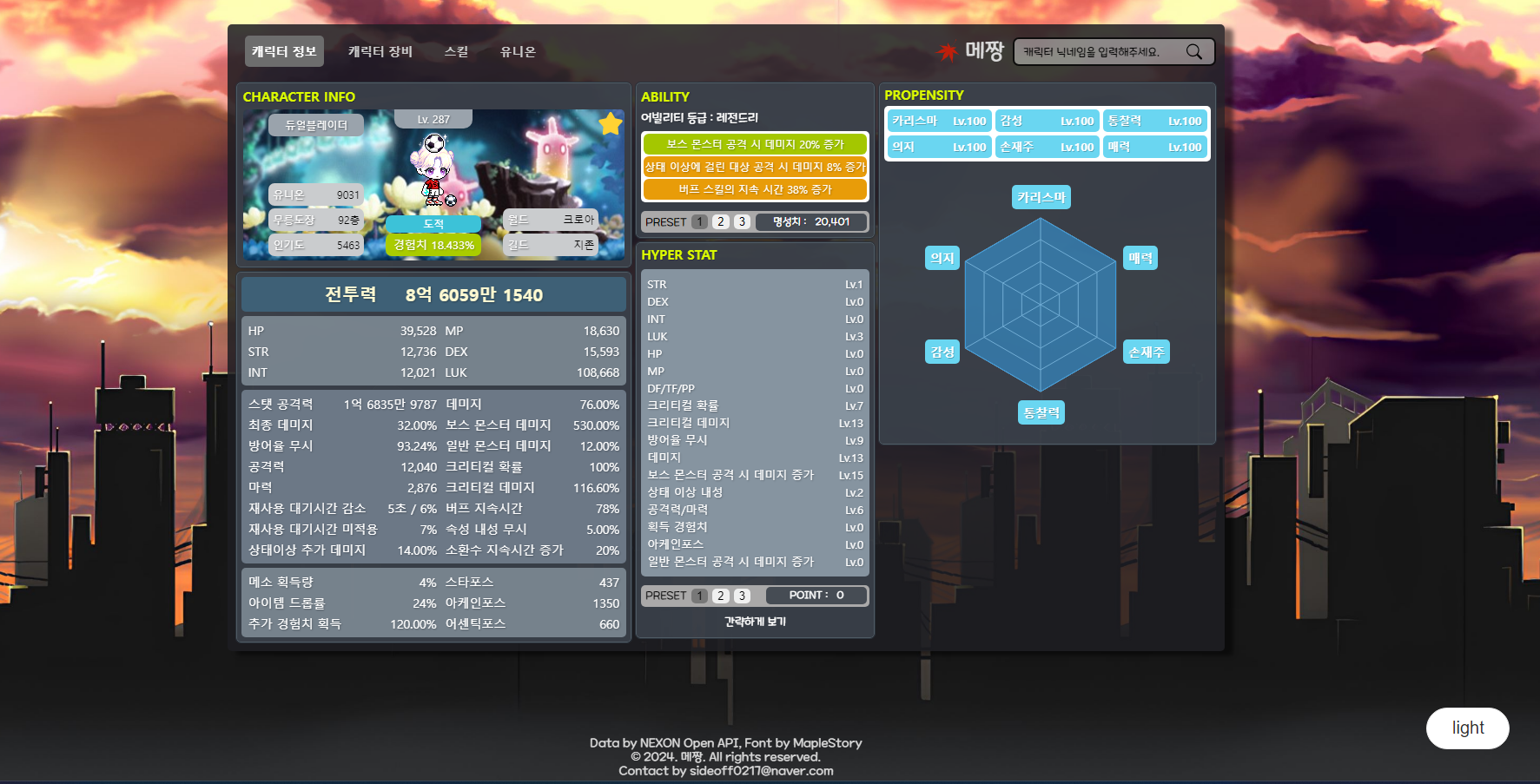Click the 감성 label beside the radar chart
Image resolution: width=1540 pixels, height=784 pixels.
[942, 352]
